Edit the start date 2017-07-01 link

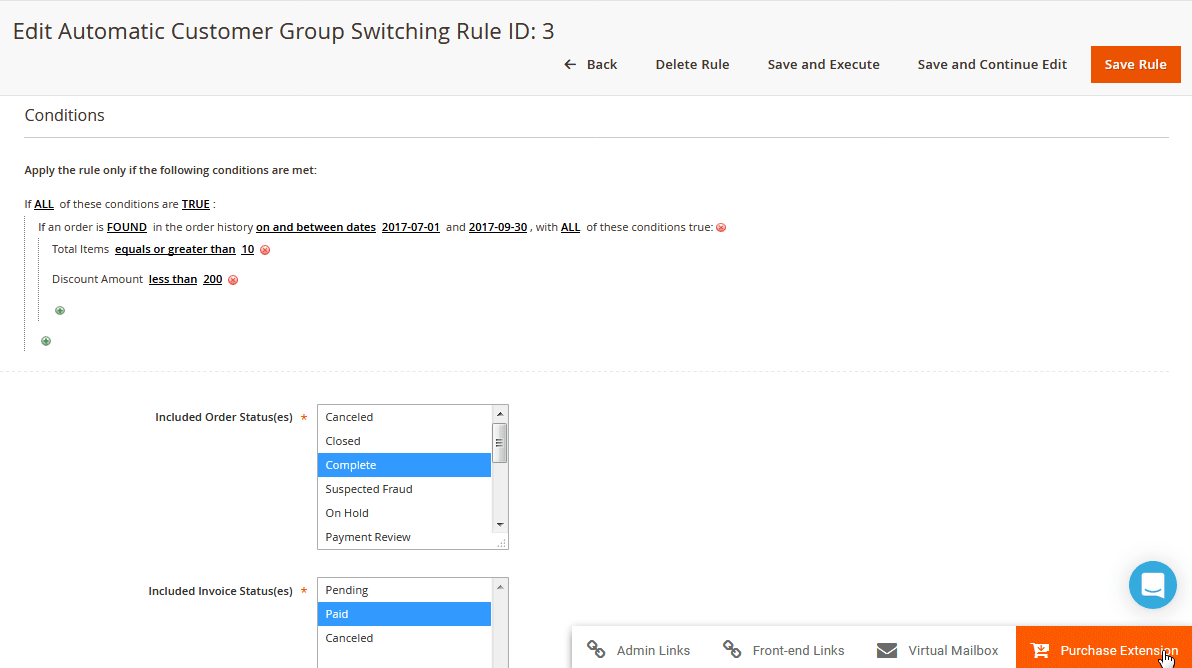click(411, 227)
